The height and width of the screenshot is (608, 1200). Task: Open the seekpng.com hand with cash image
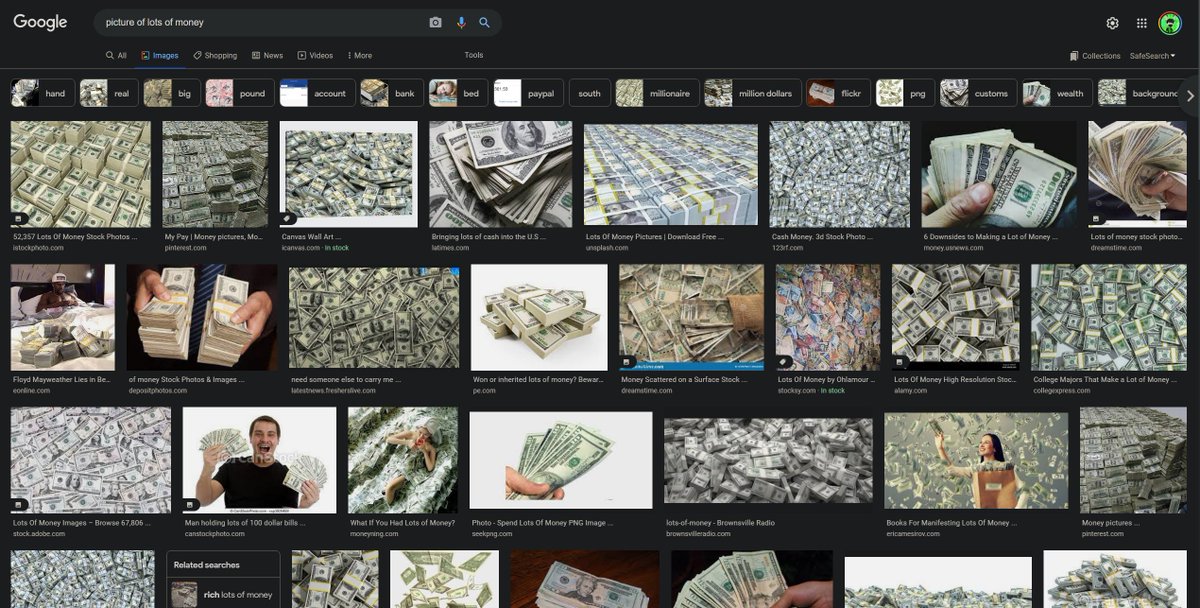pyautogui.click(x=561, y=460)
